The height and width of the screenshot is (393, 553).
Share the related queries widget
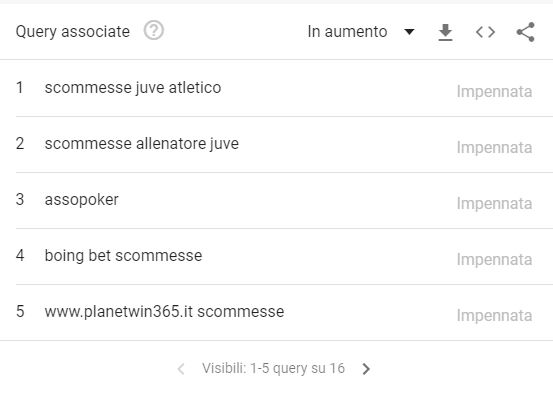click(525, 32)
